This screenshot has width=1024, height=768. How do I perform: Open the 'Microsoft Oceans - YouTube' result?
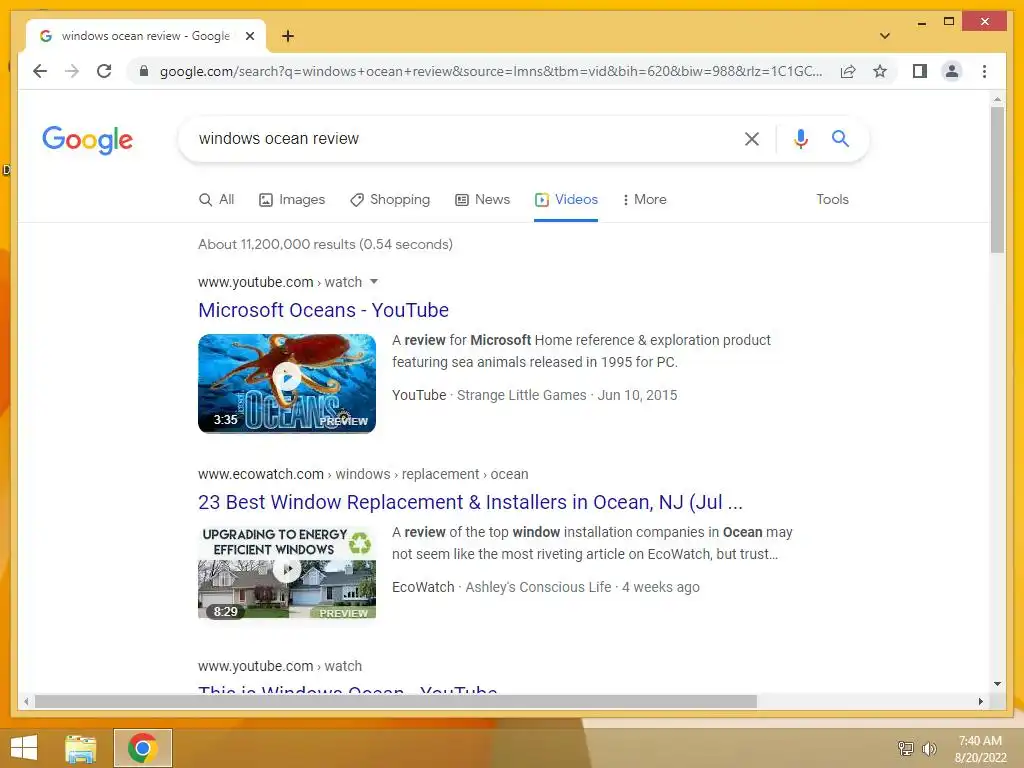pyautogui.click(x=323, y=310)
